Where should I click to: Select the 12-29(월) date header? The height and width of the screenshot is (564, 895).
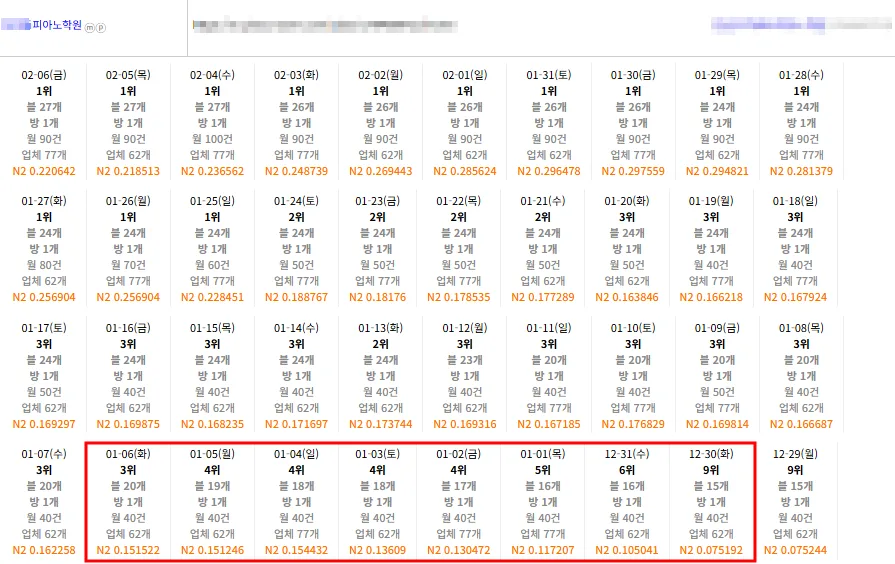click(795, 454)
